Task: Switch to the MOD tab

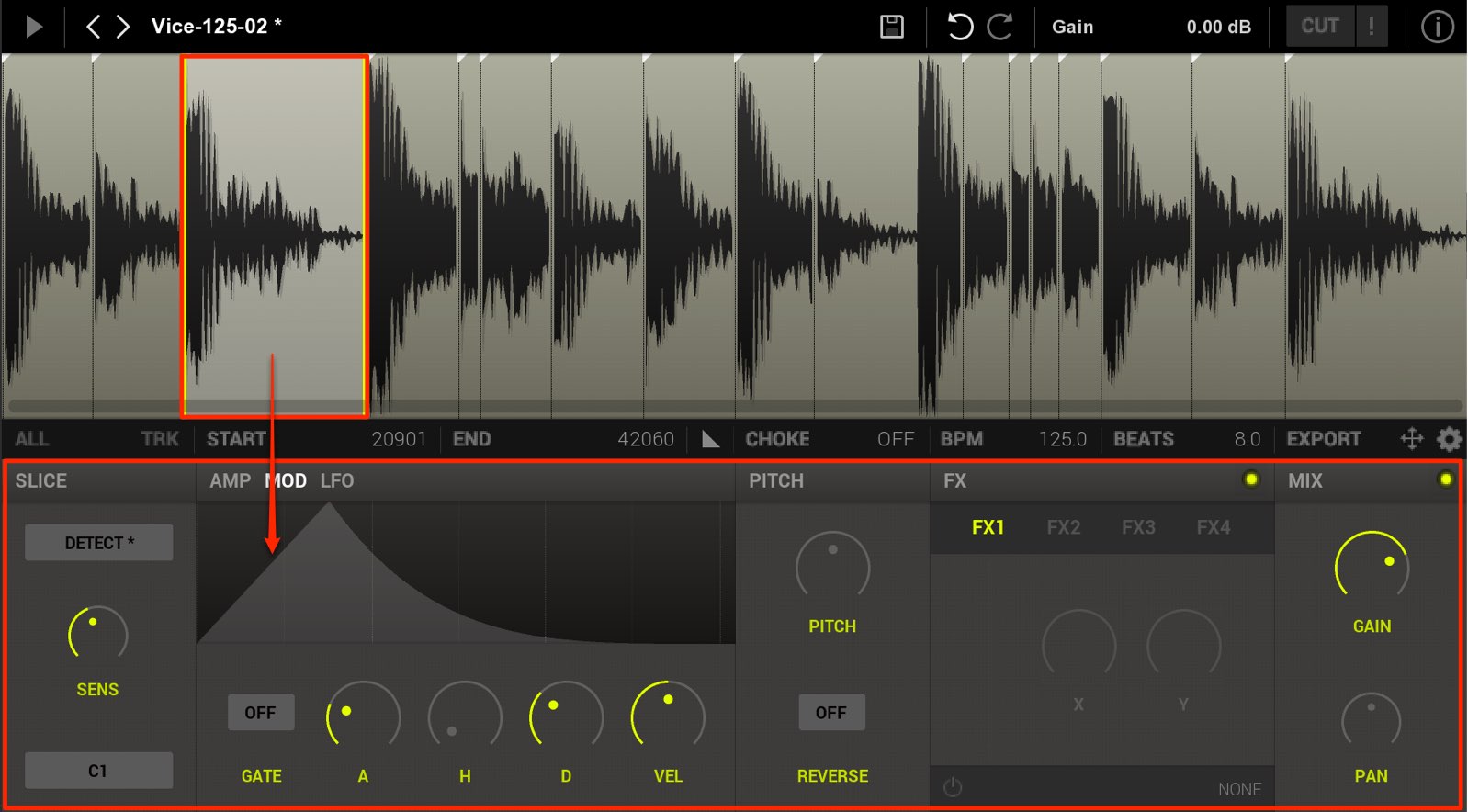Action: 286,480
